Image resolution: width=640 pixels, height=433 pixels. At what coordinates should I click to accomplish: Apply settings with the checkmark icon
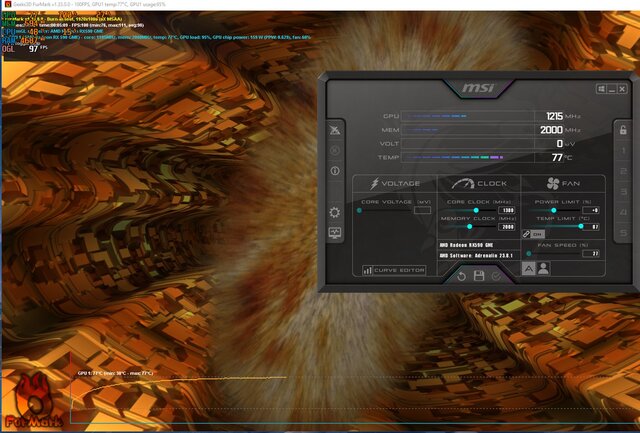pos(496,274)
